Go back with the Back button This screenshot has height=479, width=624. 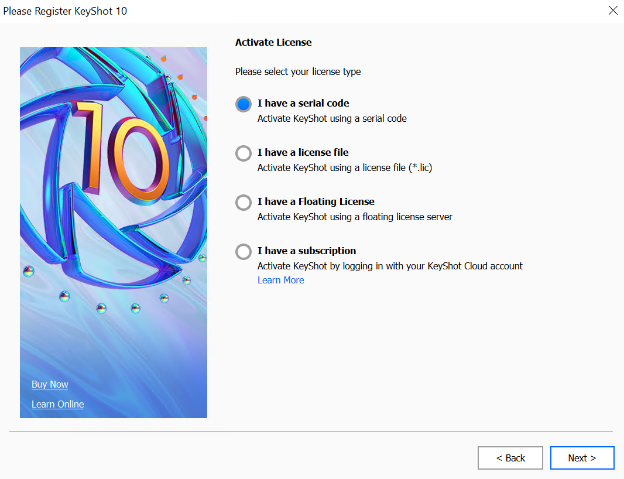[510, 458]
